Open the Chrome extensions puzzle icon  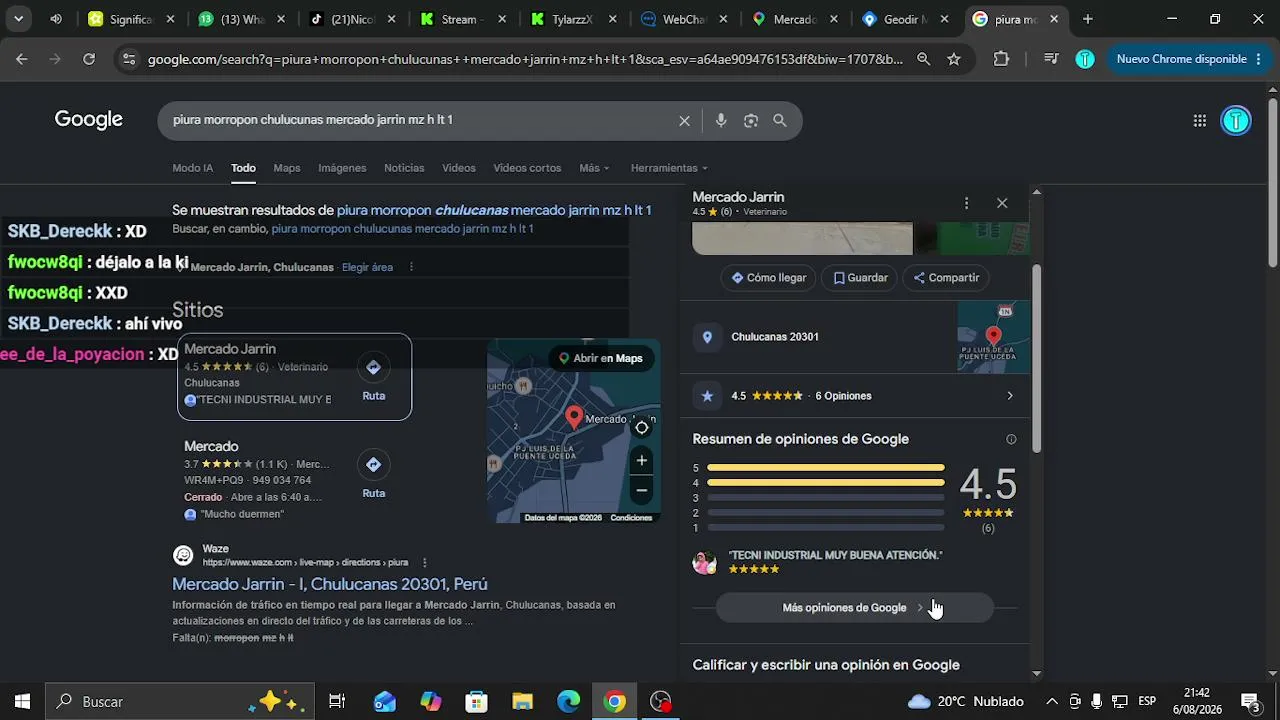[1001, 59]
